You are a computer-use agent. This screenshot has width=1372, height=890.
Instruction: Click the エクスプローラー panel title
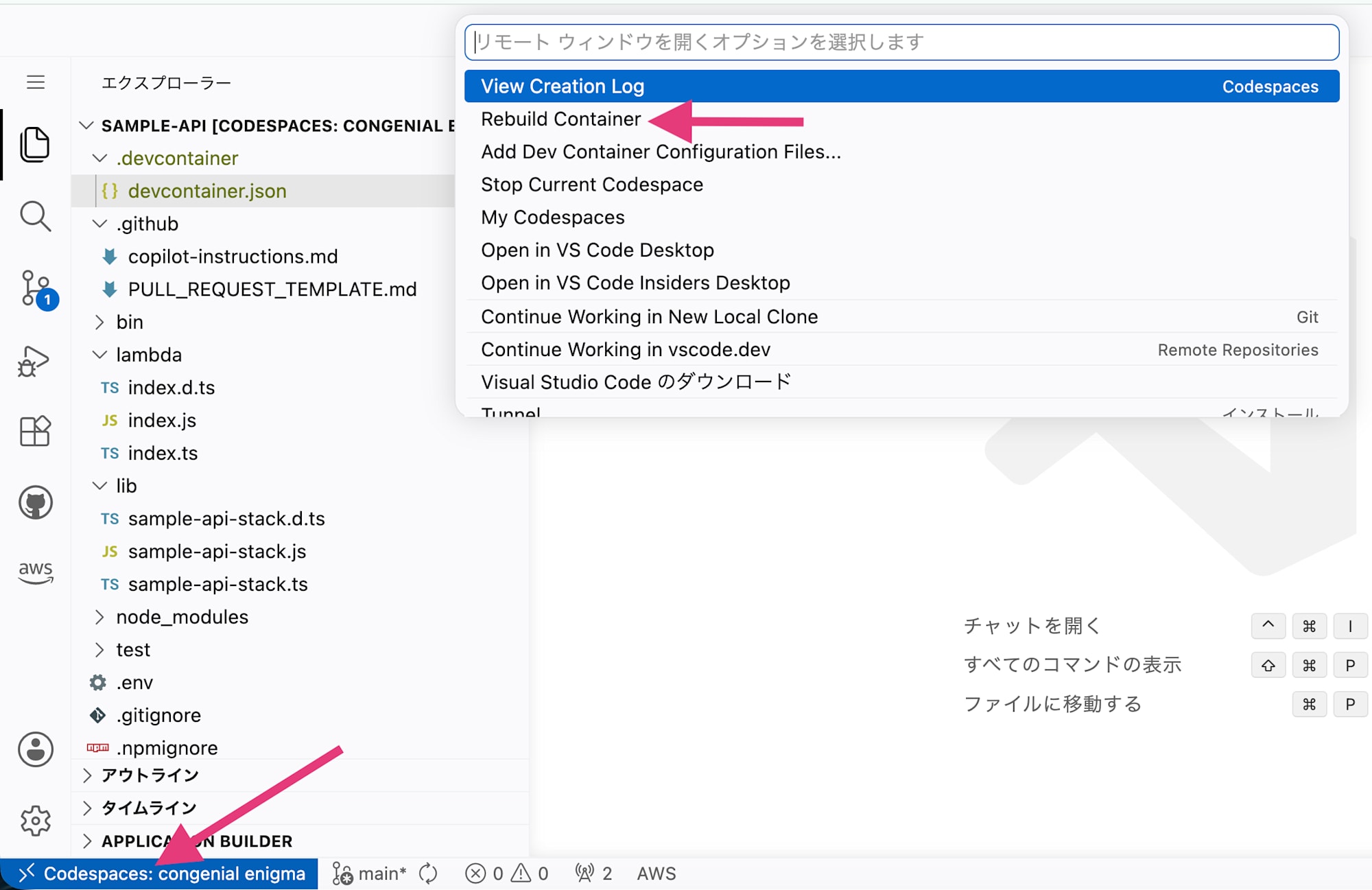[166, 83]
